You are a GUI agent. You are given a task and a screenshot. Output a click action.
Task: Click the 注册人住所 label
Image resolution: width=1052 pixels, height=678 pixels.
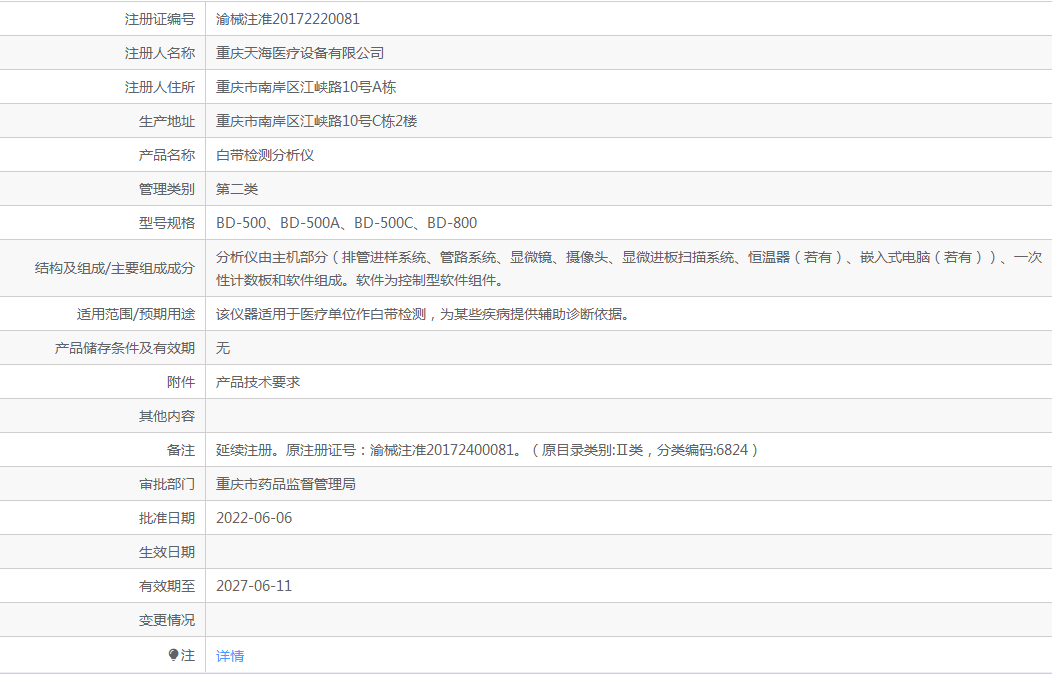160,87
